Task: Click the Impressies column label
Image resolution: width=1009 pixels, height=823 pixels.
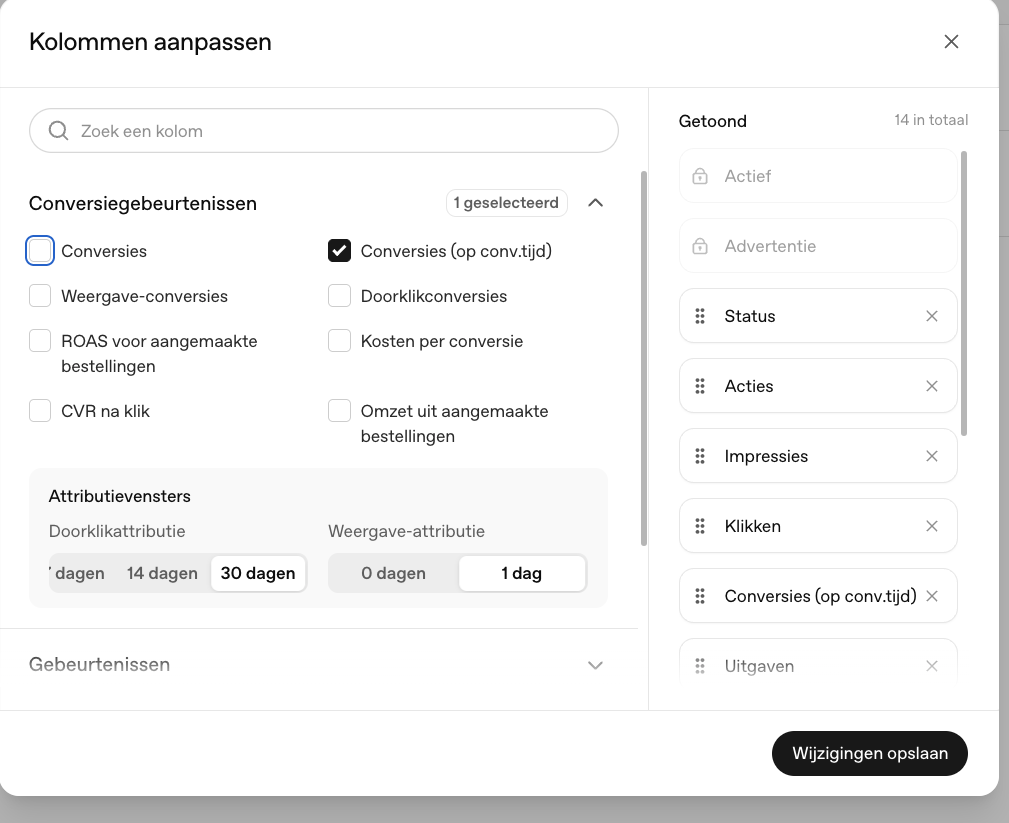Action: click(x=766, y=456)
